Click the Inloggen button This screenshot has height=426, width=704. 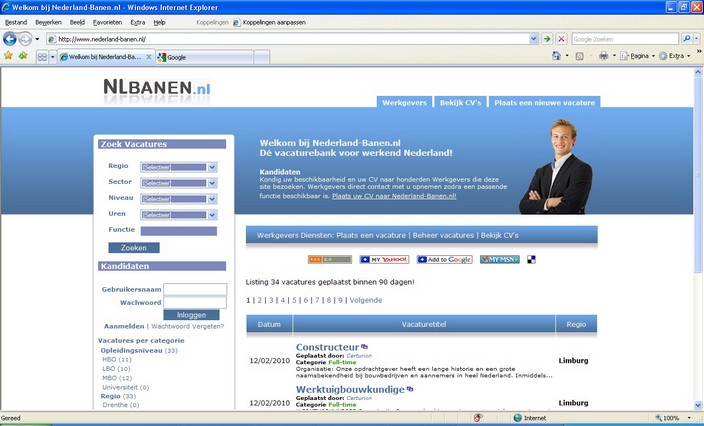coord(191,315)
